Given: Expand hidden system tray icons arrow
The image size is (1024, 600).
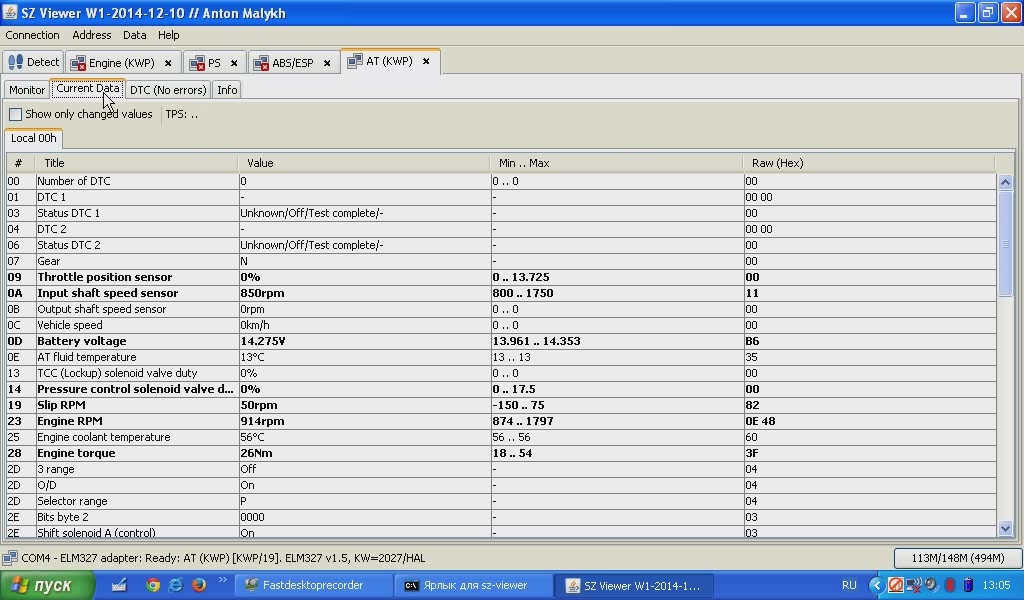Looking at the screenshot, I should [876, 585].
